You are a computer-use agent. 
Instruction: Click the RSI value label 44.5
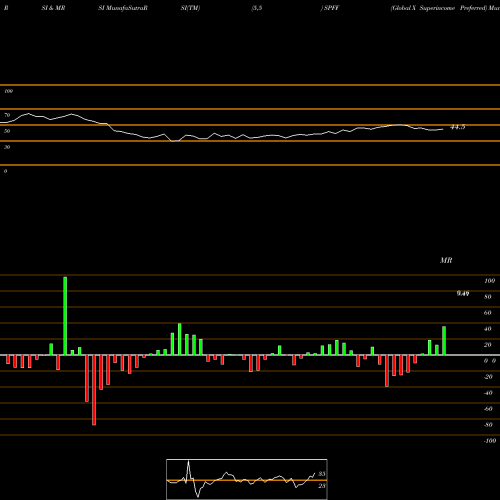coord(457,127)
